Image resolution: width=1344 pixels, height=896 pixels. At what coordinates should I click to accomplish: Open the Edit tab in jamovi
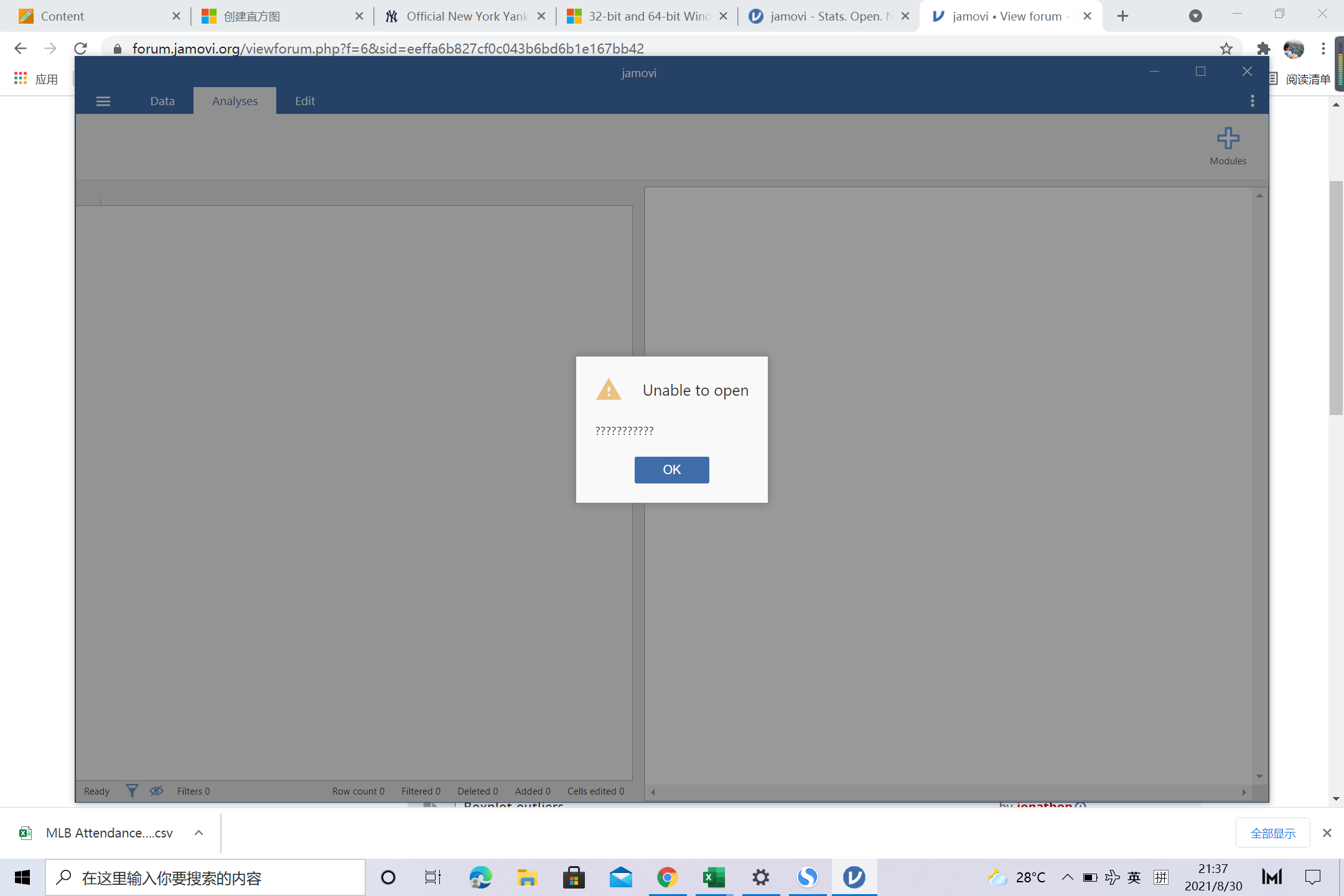click(x=305, y=101)
